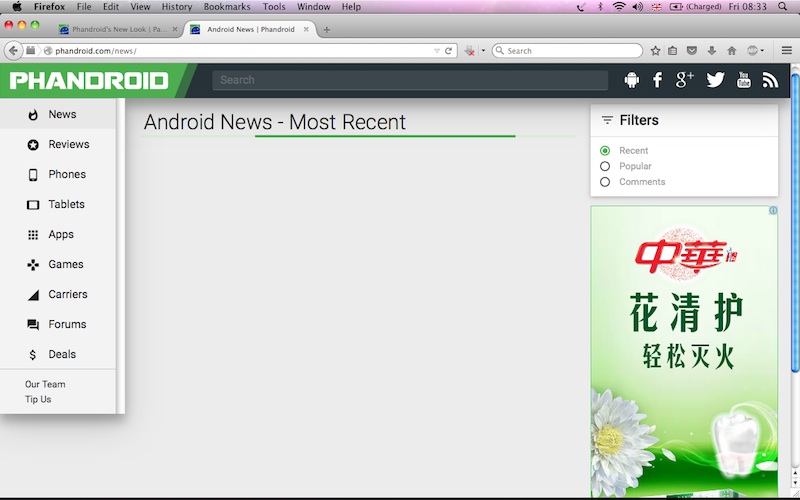Screen dimensions: 800x500
Task: Click the Android robot icon
Action: 631,80
